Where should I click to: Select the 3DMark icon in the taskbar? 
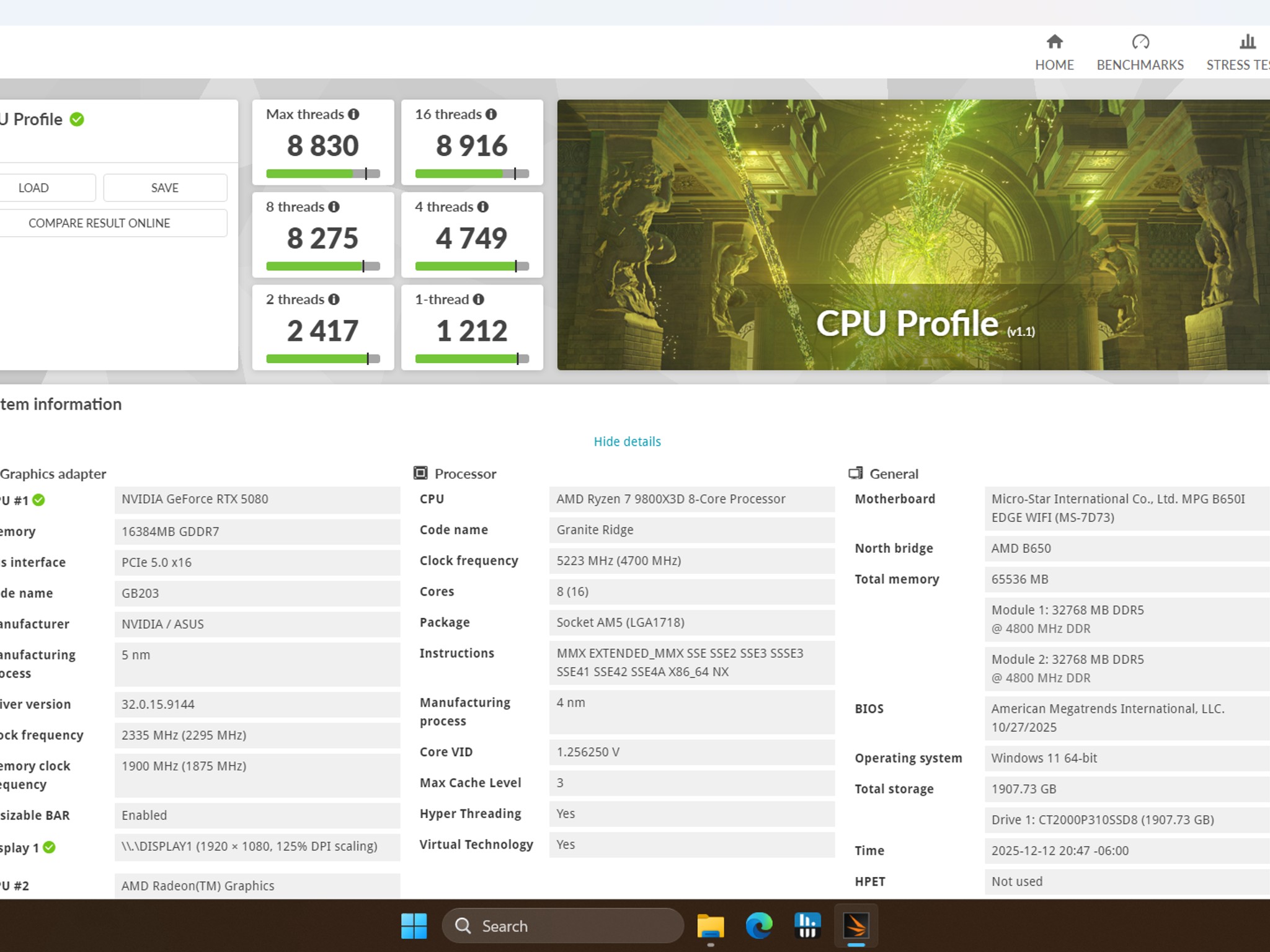pyautogui.click(x=856, y=926)
